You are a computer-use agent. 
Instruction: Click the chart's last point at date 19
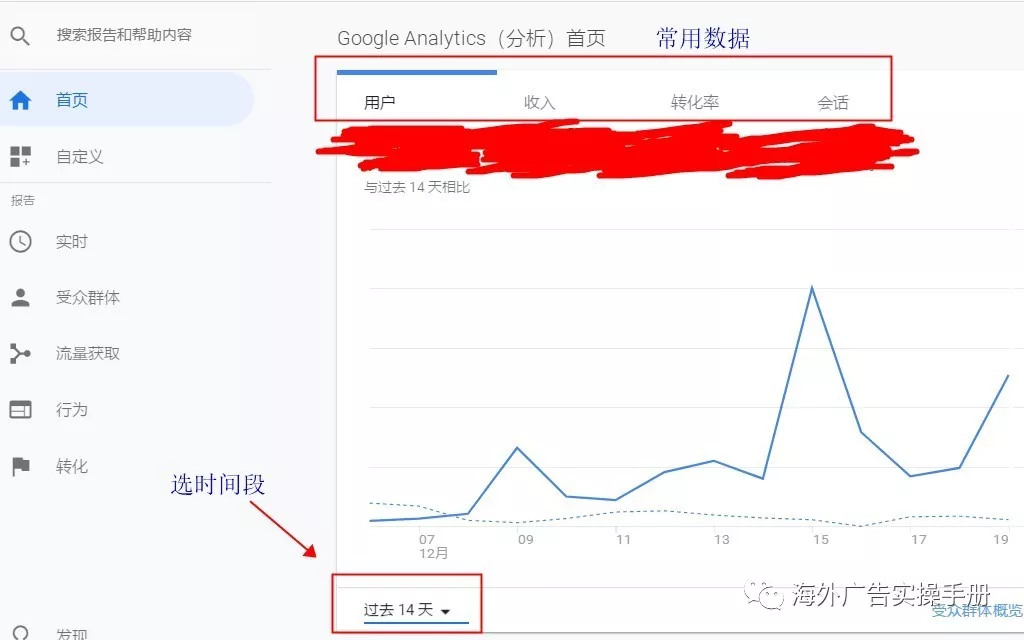click(x=1007, y=376)
